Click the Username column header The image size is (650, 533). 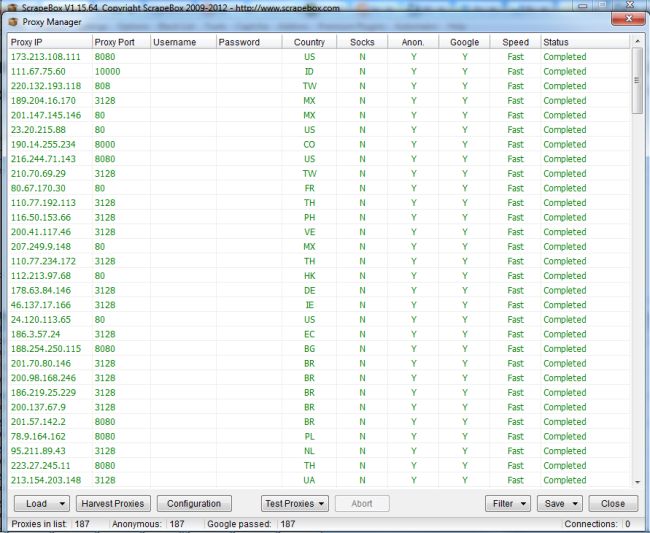coord(183,42)
